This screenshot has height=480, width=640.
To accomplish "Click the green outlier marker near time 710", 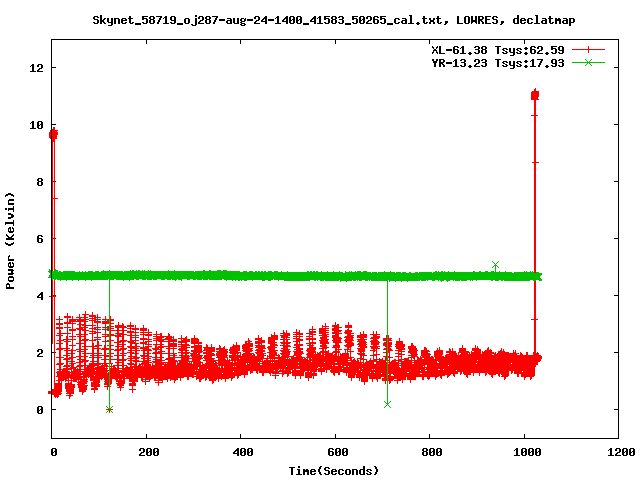I will (387, 404).
